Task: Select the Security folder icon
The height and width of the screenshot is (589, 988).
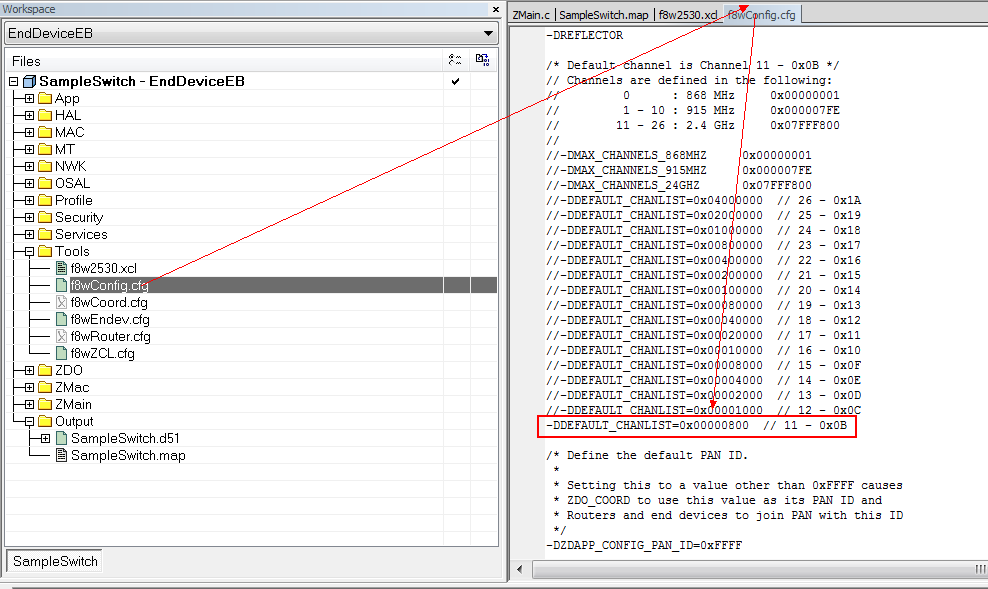Action: (x=45, y=217)
